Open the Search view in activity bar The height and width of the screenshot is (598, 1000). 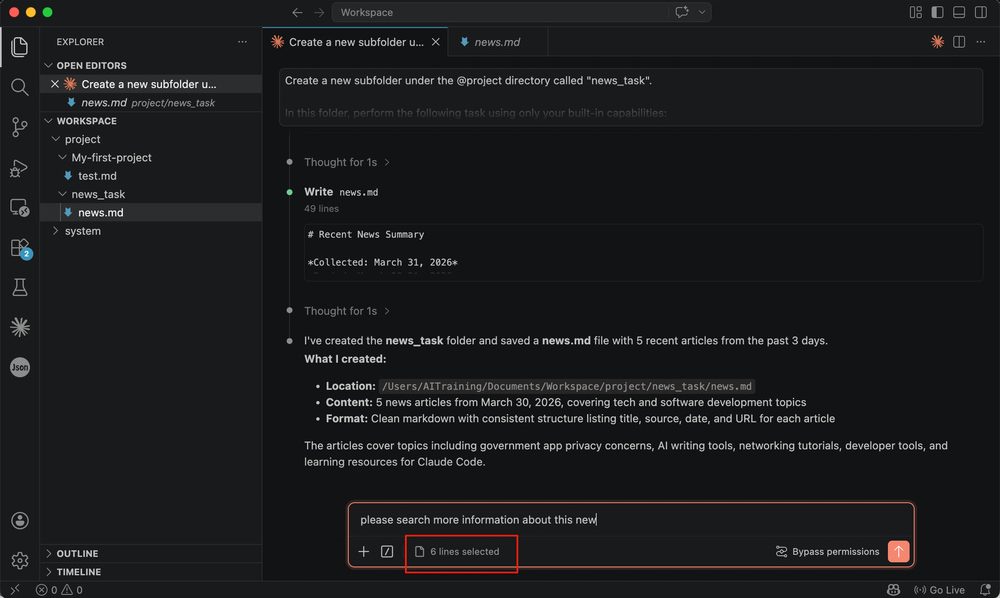[19, 87]
